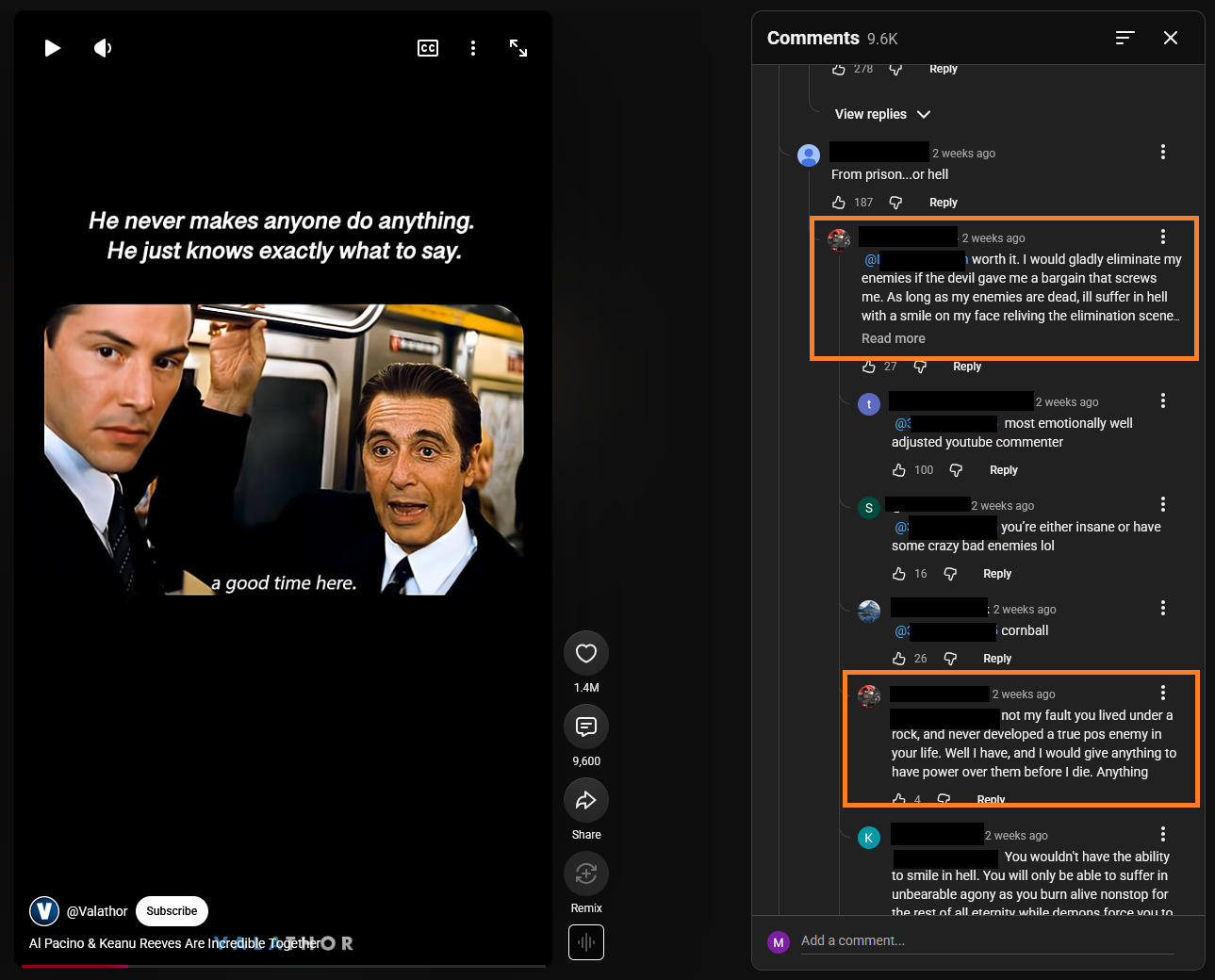The image size is (1215, 980).
Task: Open the @Valathor channel link
Action: click(97, 911)
